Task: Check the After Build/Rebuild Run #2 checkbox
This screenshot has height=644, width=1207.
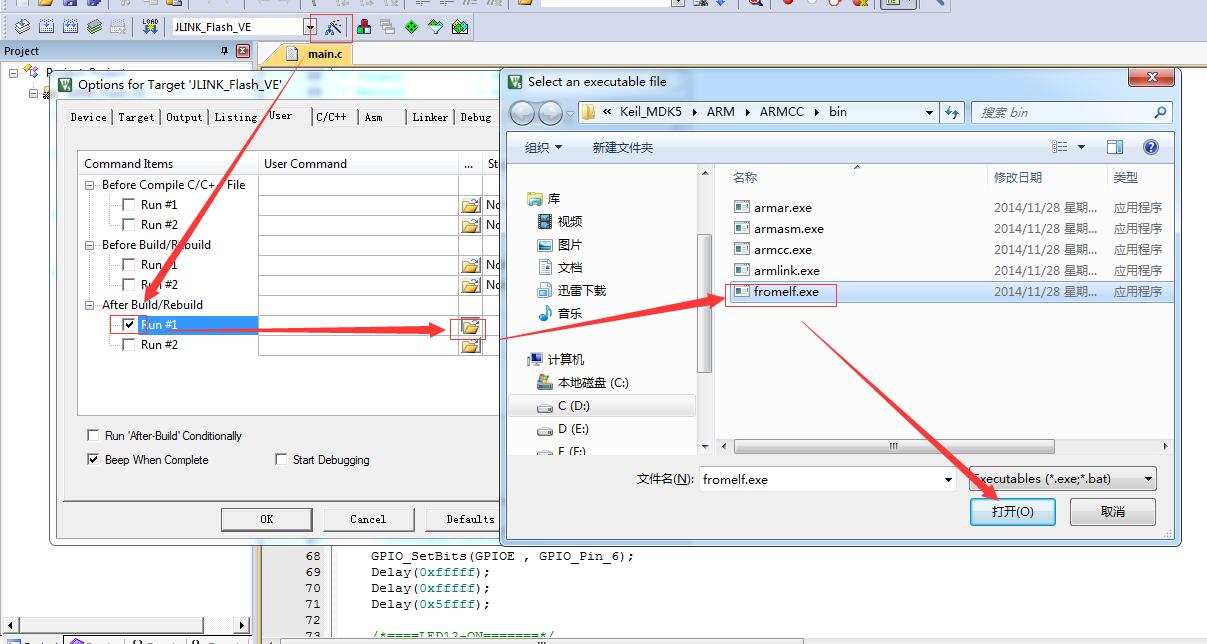Action: 128,345
